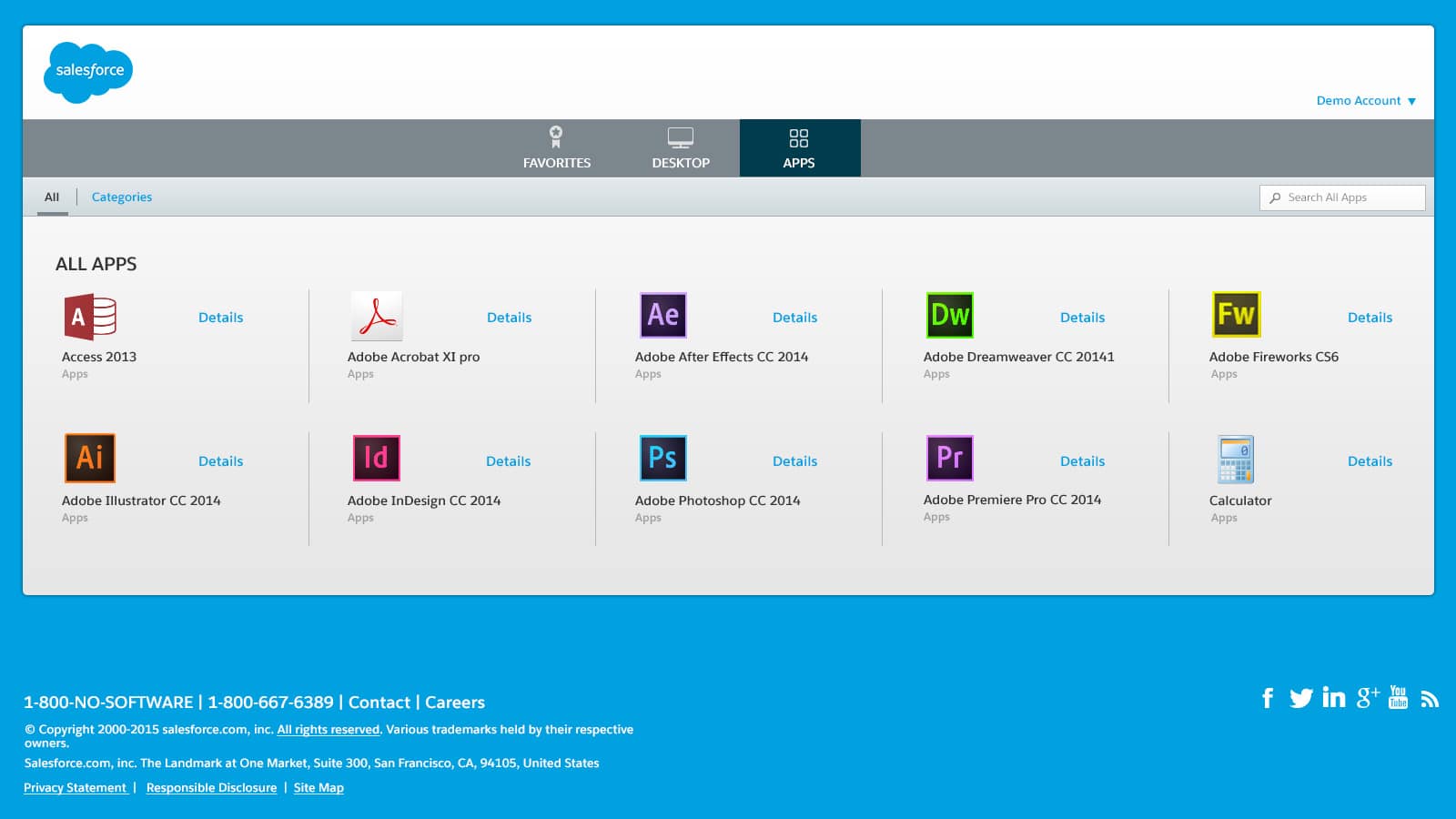
Task: Switch to Categories view
Action: pyautogui.click(x=122, y=197)
